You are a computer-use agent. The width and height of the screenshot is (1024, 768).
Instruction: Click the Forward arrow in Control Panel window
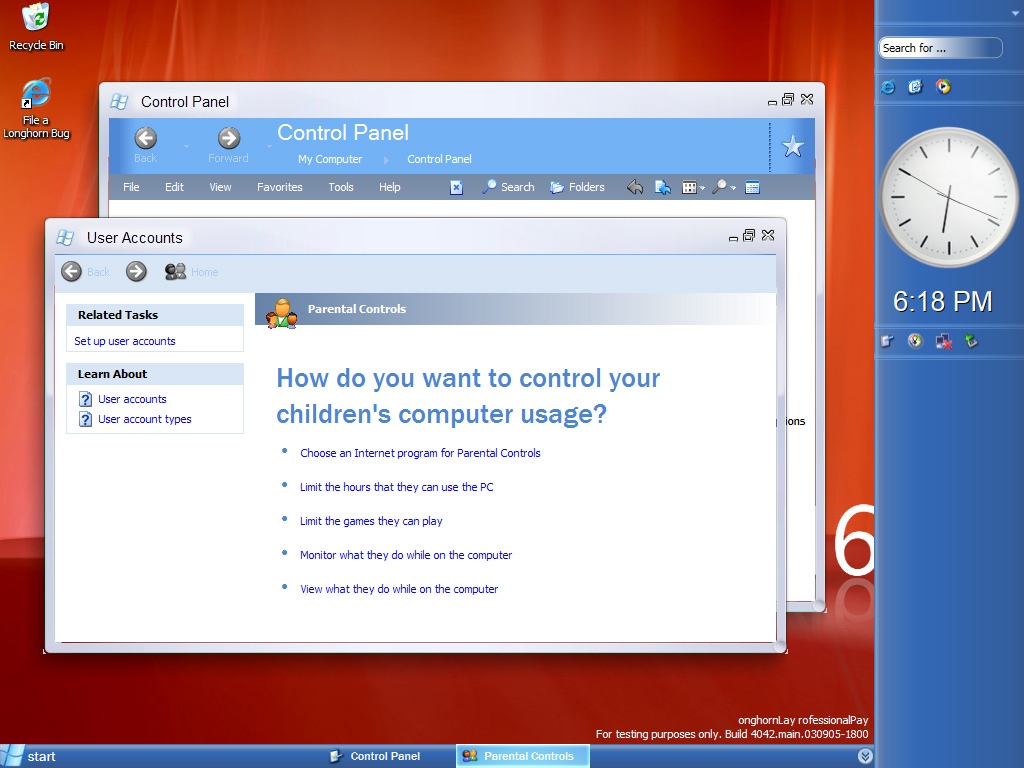(x=229, y=138)
